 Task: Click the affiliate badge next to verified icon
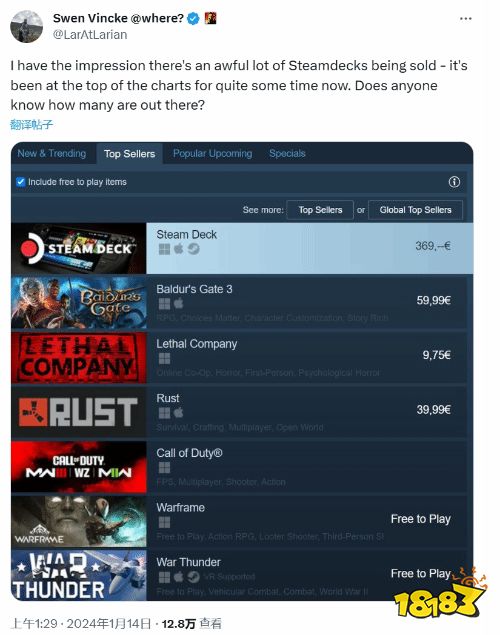tap(210, 18)
